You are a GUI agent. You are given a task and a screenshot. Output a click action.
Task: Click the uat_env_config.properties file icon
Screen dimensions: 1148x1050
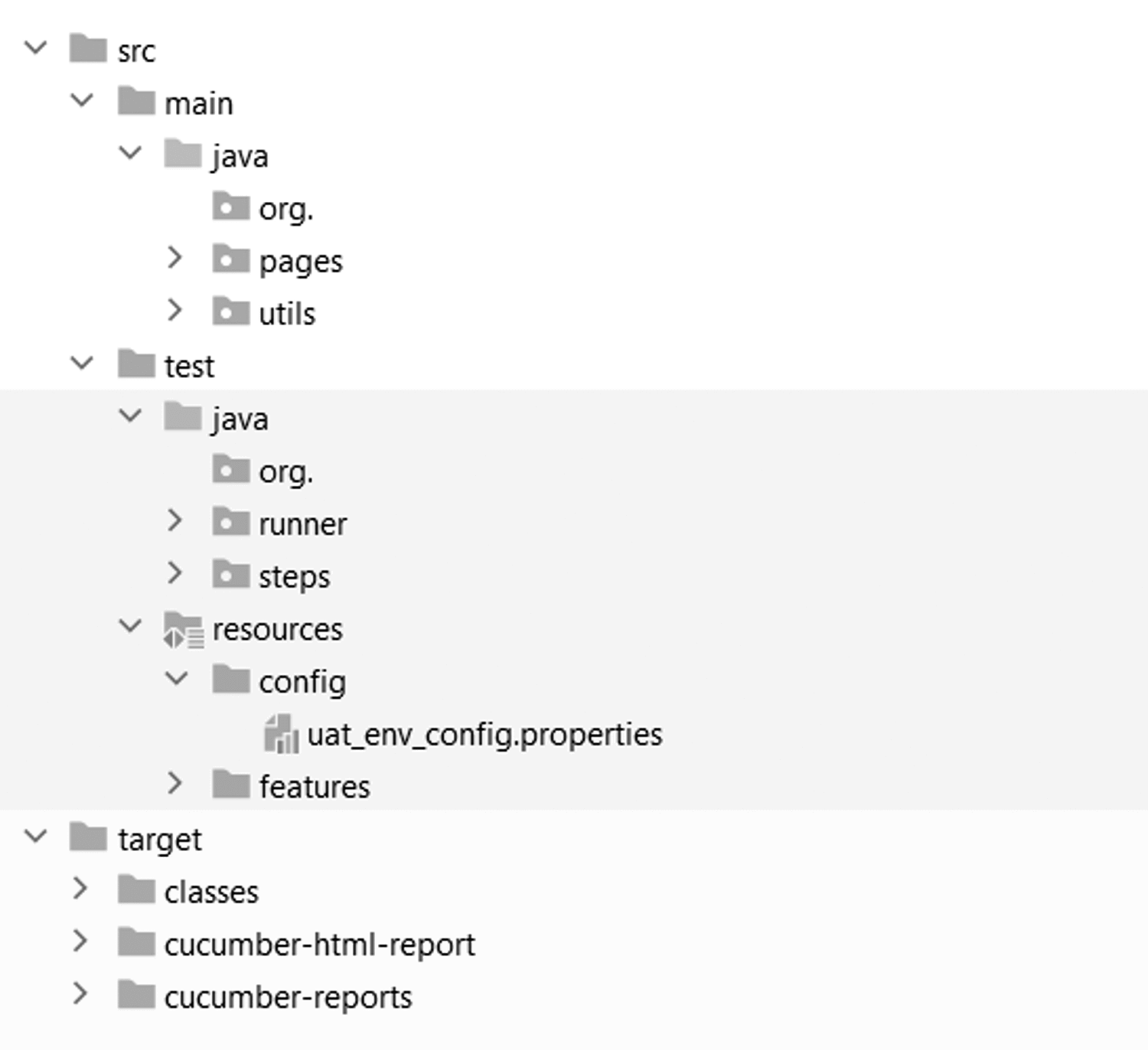coord(281,734)
